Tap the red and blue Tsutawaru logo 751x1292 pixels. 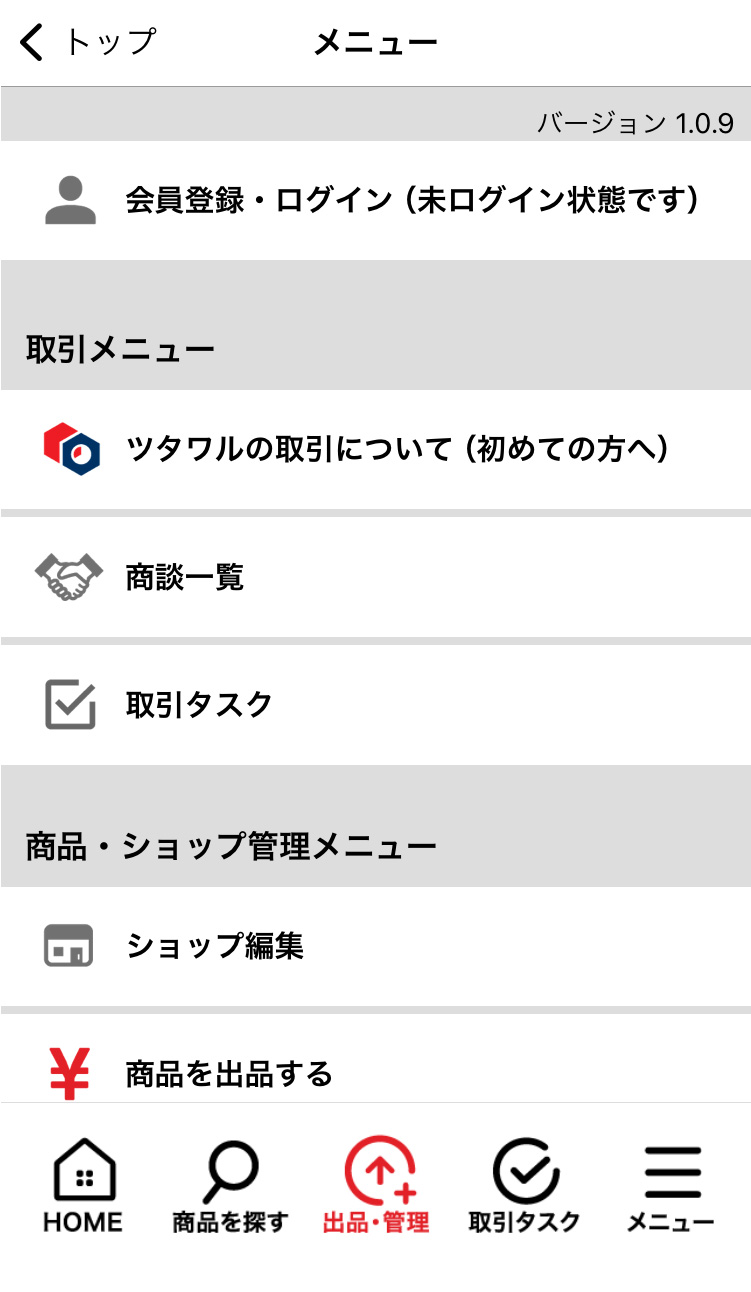coord(70,449)
